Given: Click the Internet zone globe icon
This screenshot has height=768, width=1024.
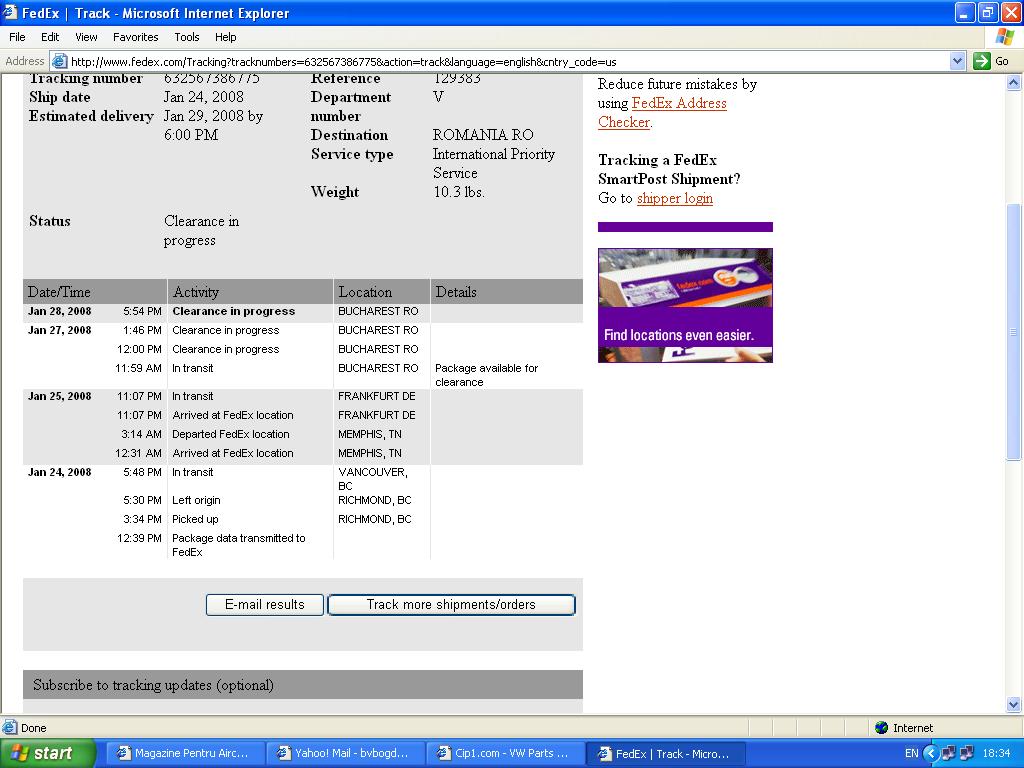Looking at the screenshot, I should click(x=882, y=728).
